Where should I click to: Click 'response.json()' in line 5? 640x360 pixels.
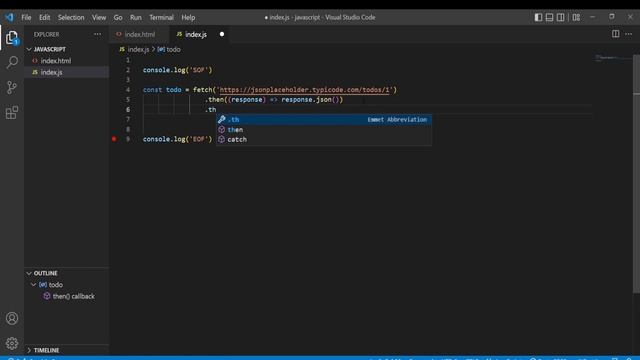(310, 100)
